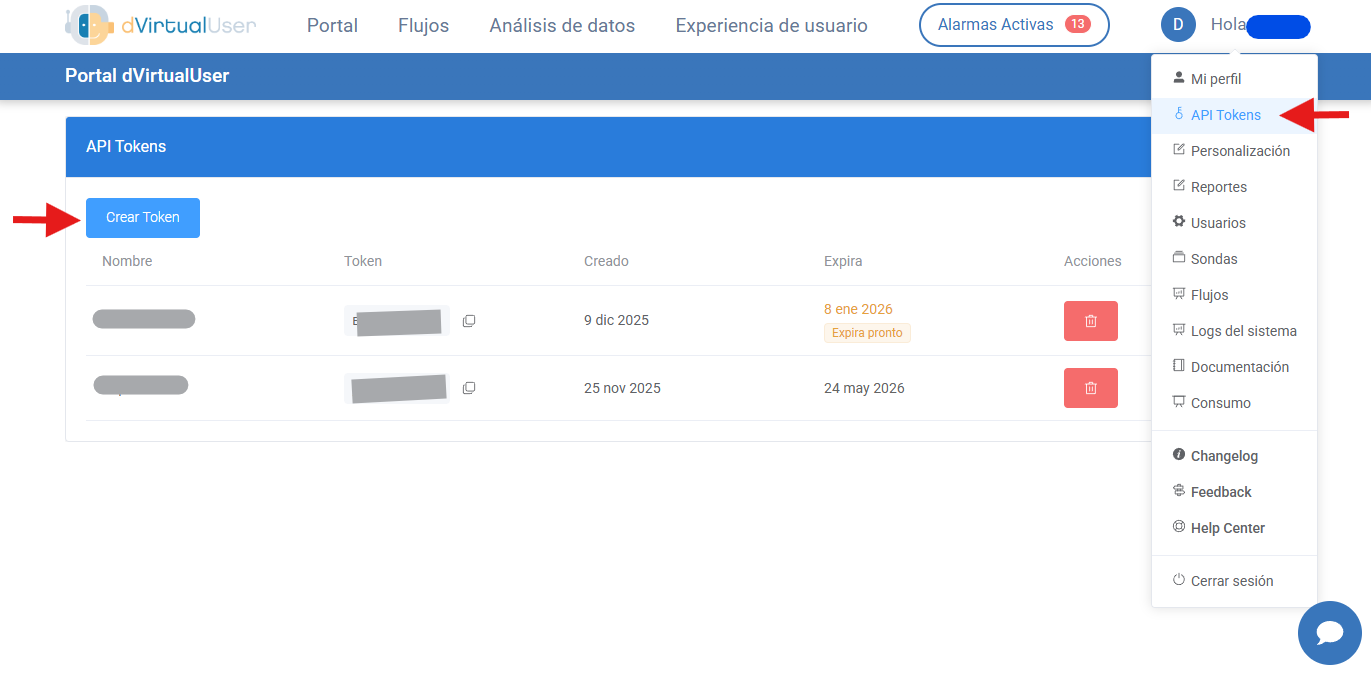Screen dimensions: 1371x675
Task: Click the Documentación book icon
Action: click(x=1179, y=366)
